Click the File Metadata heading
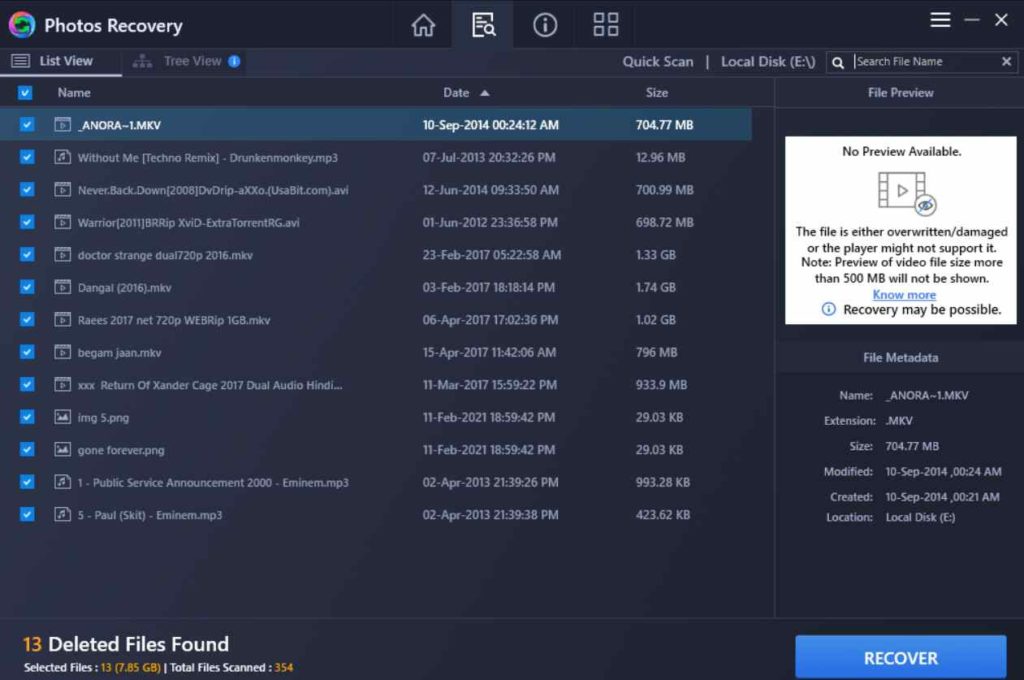The width and height of the screenshot is (1024, 680). (x=900, y=357)
